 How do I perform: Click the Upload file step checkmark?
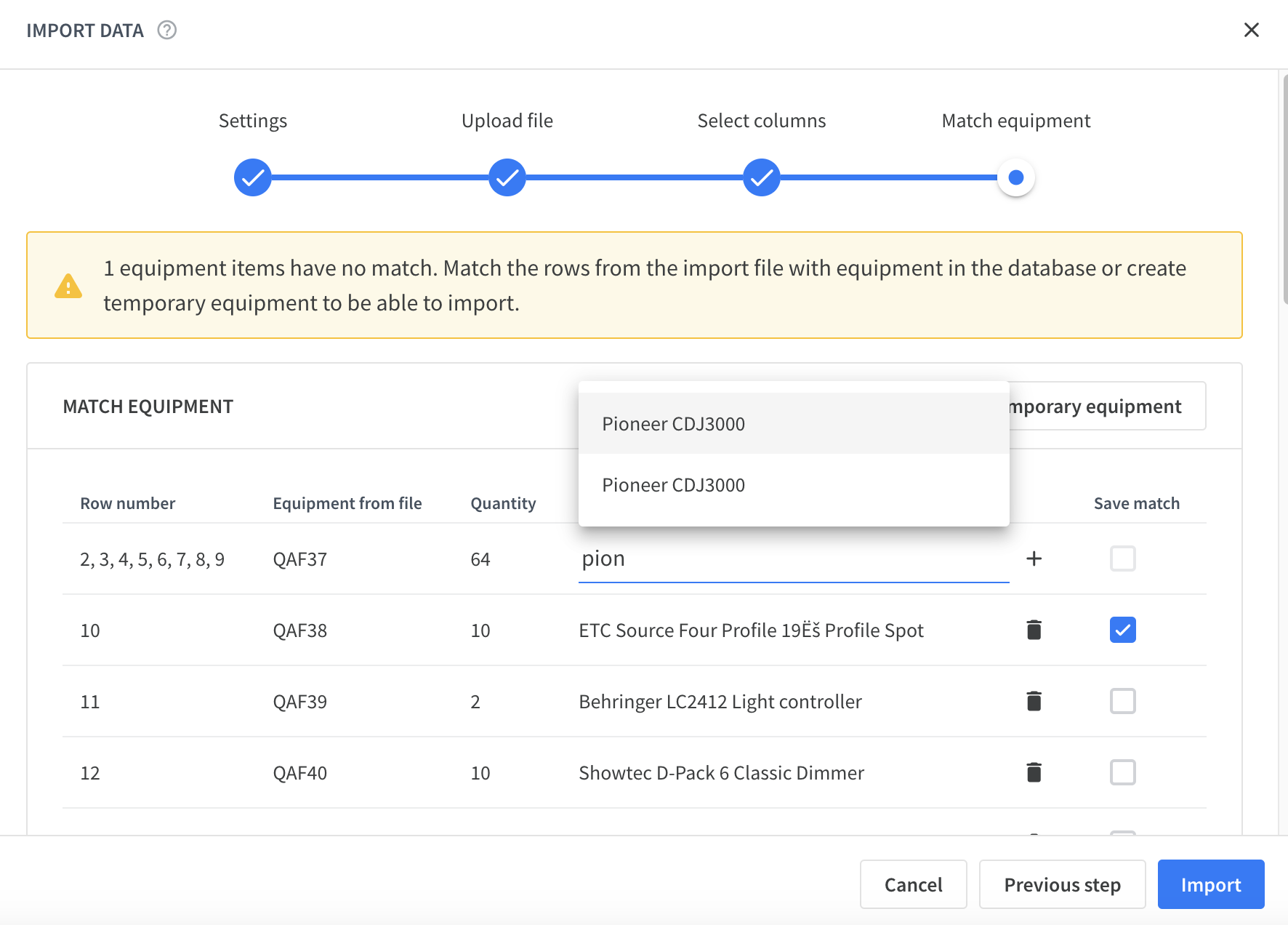tap(507, 177)
